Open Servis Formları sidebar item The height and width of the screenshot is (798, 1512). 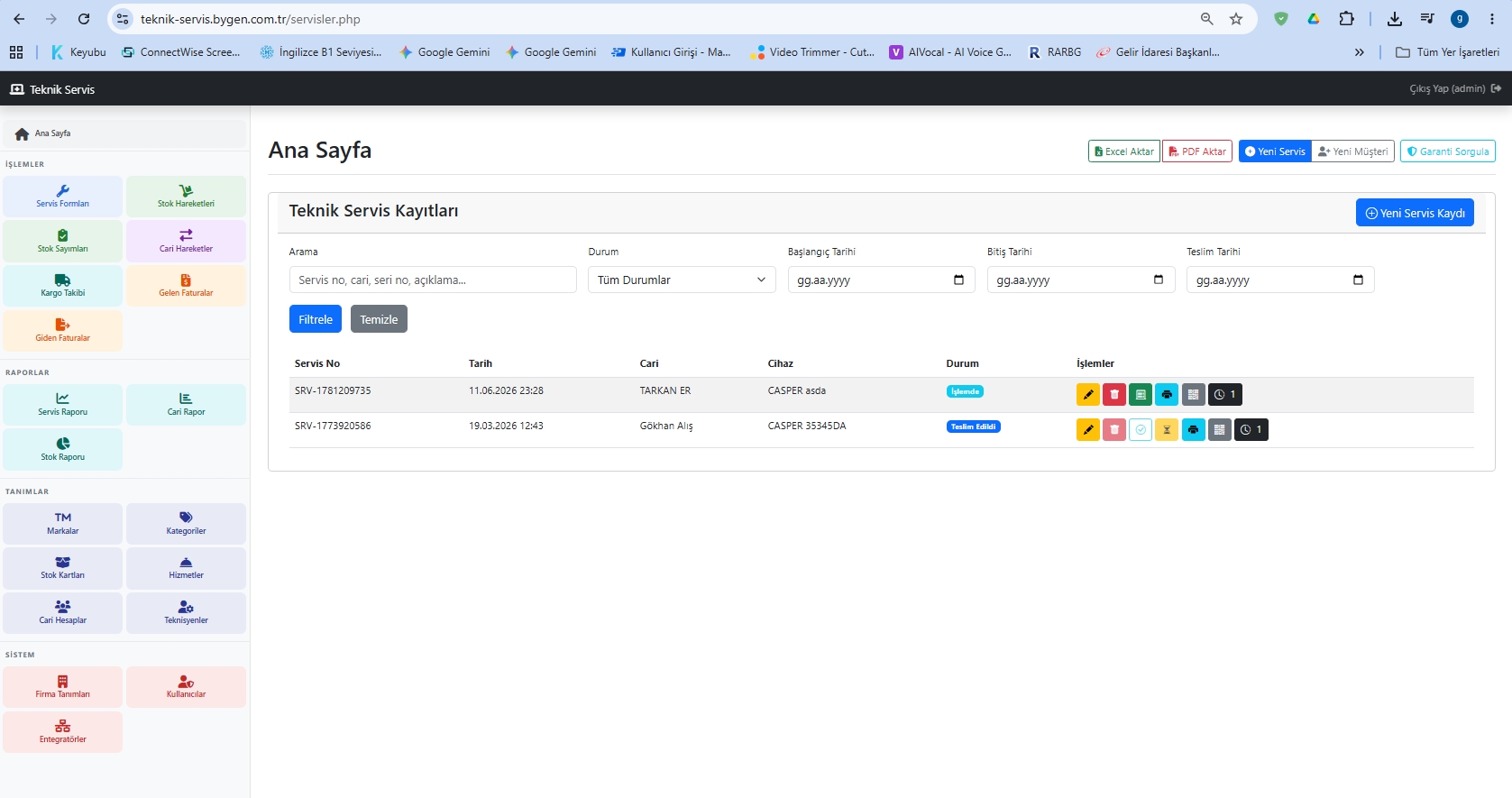pyautogui.click(x=62, y=196)
